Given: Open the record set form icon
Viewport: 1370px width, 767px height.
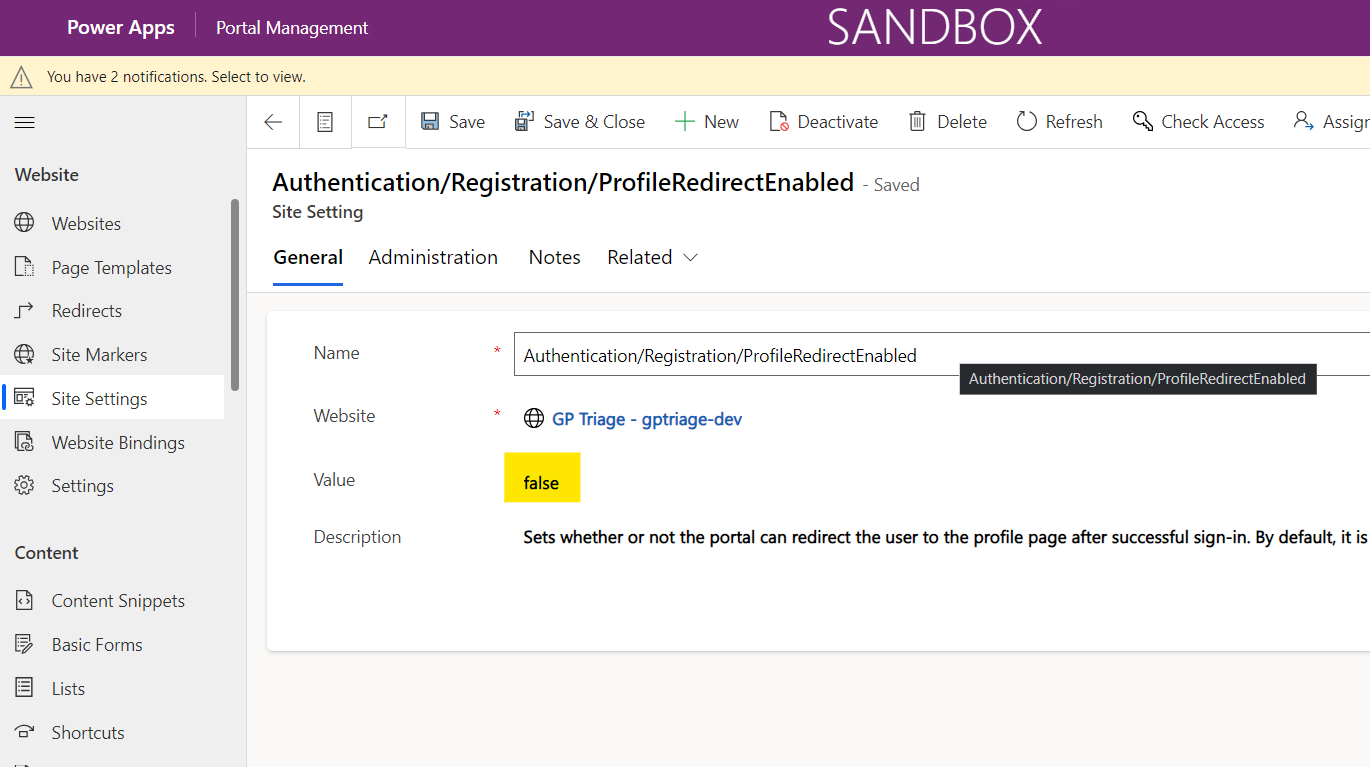Looking at the screenshot, I should 325,122.
